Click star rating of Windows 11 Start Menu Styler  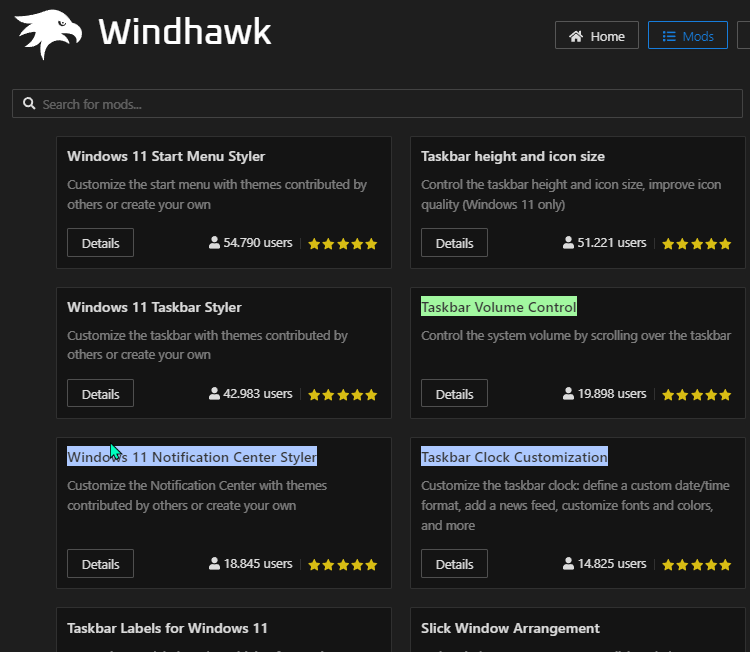pyautogui.click(x=342, y=244)
